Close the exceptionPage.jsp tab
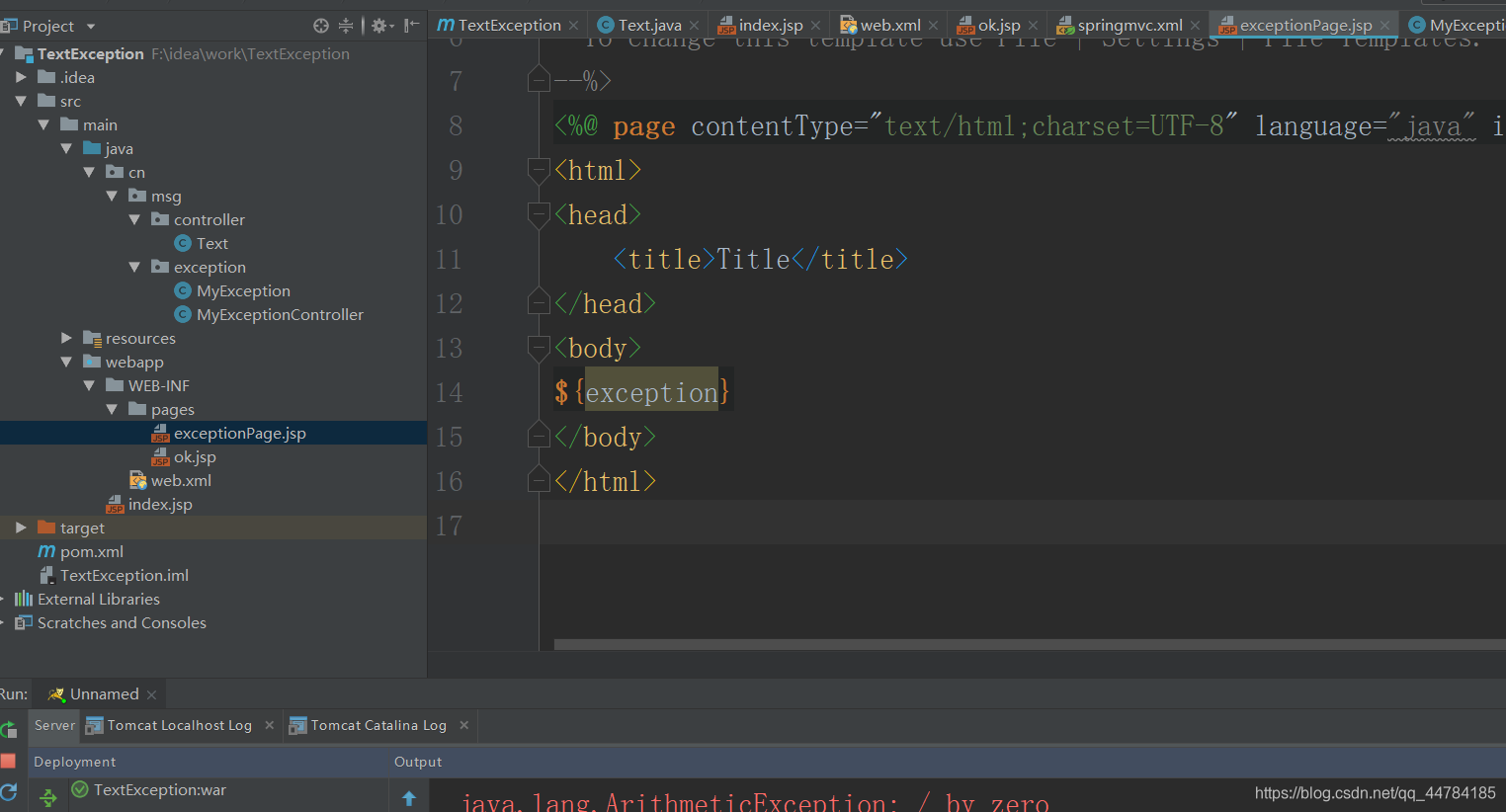The height and width of the screenshot is (812, 1506). point(1384,26)
